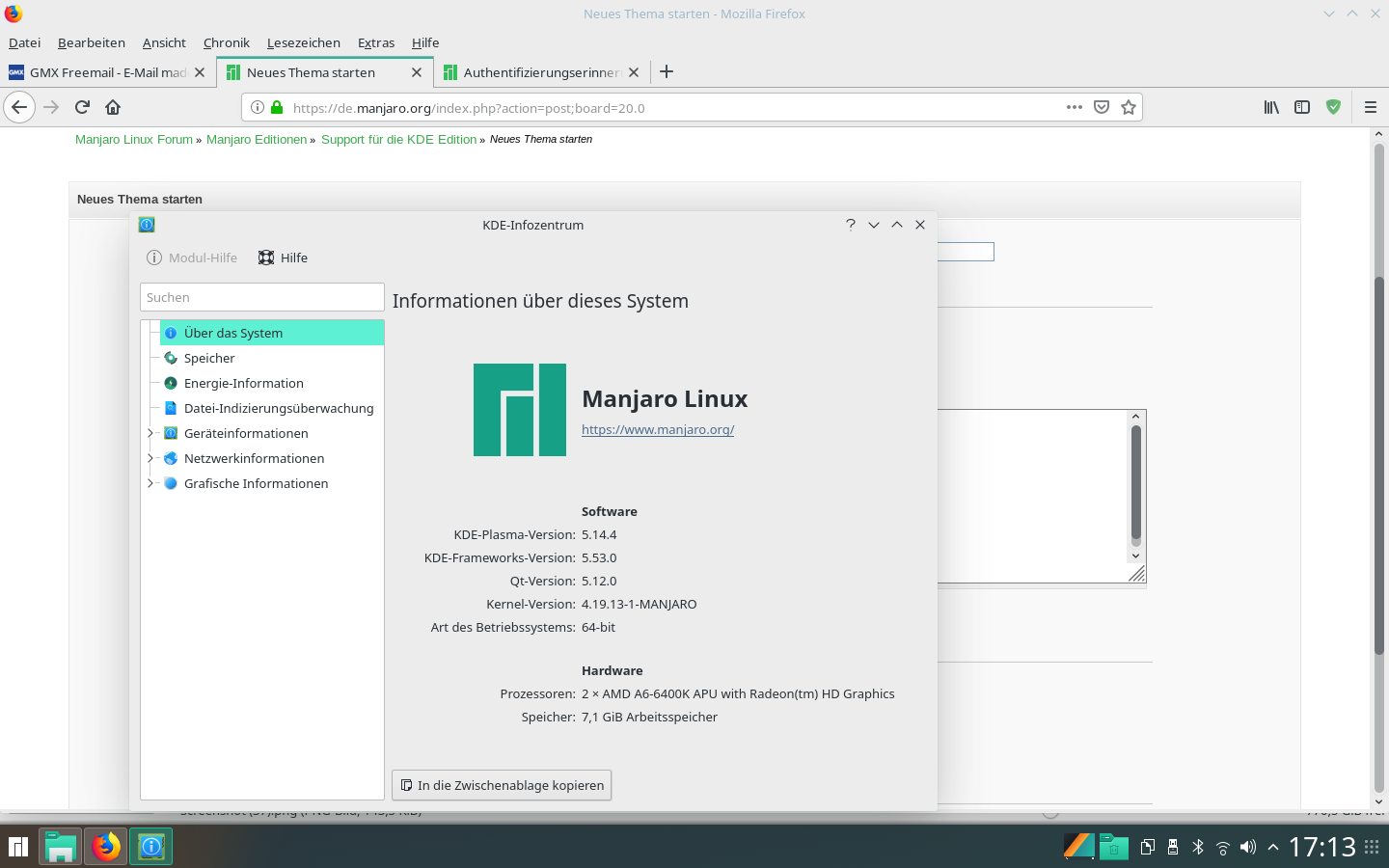
Task: Expand Netzwerkinformationen tree node
Action: pos(150,458)
